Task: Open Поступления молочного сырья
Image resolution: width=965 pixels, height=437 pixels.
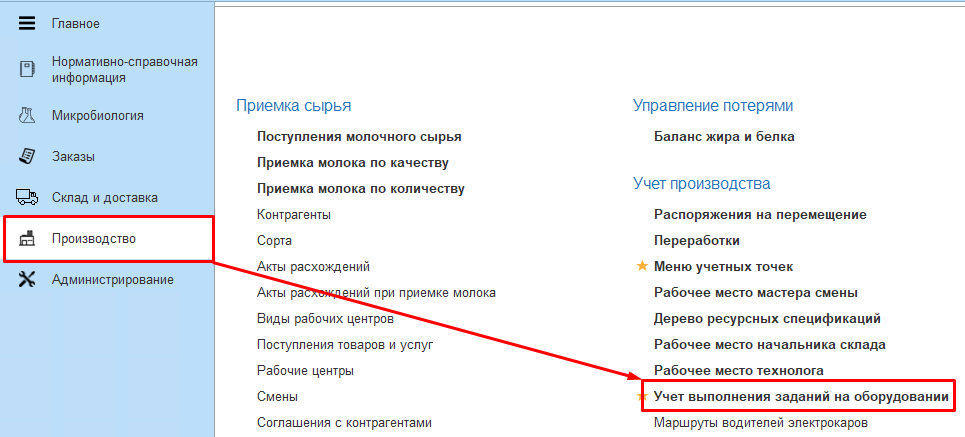Action: pos(359,137)
